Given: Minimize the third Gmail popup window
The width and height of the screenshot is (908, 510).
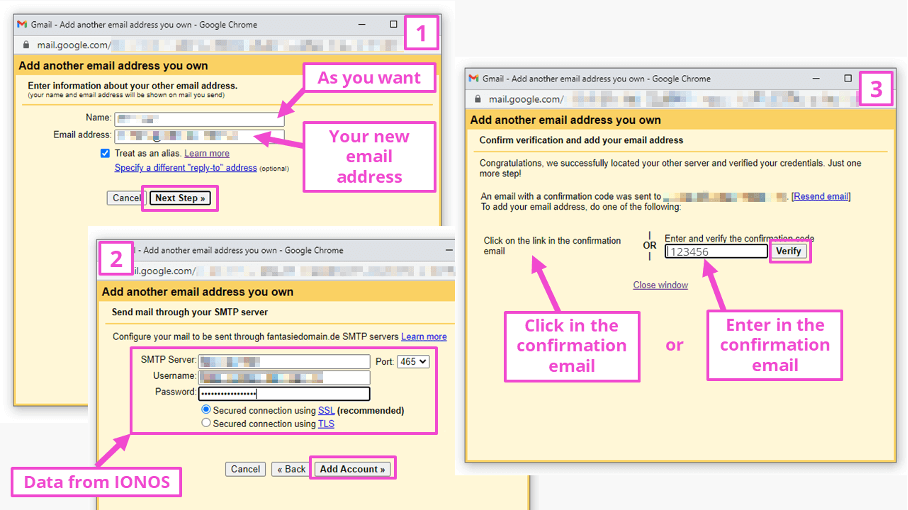Looking at the screenshot, I should 816,79.
